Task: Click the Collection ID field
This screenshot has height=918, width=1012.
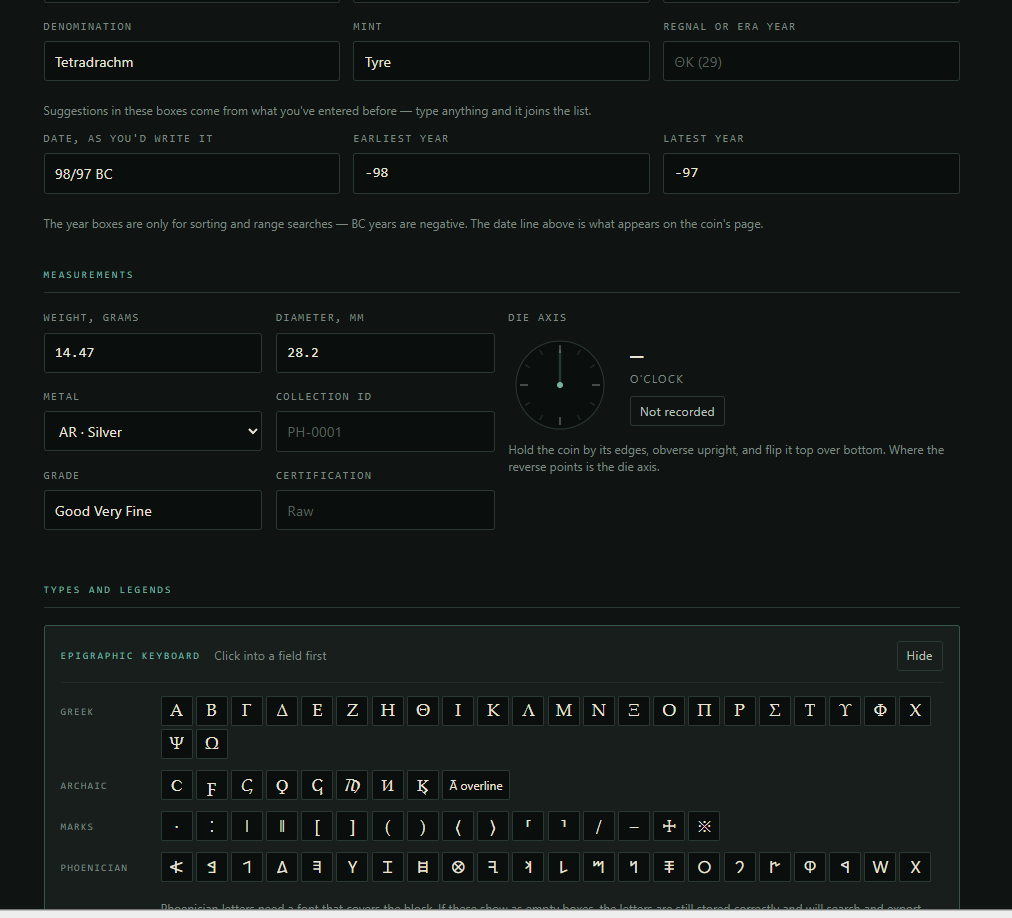Action: click(385, 431)
